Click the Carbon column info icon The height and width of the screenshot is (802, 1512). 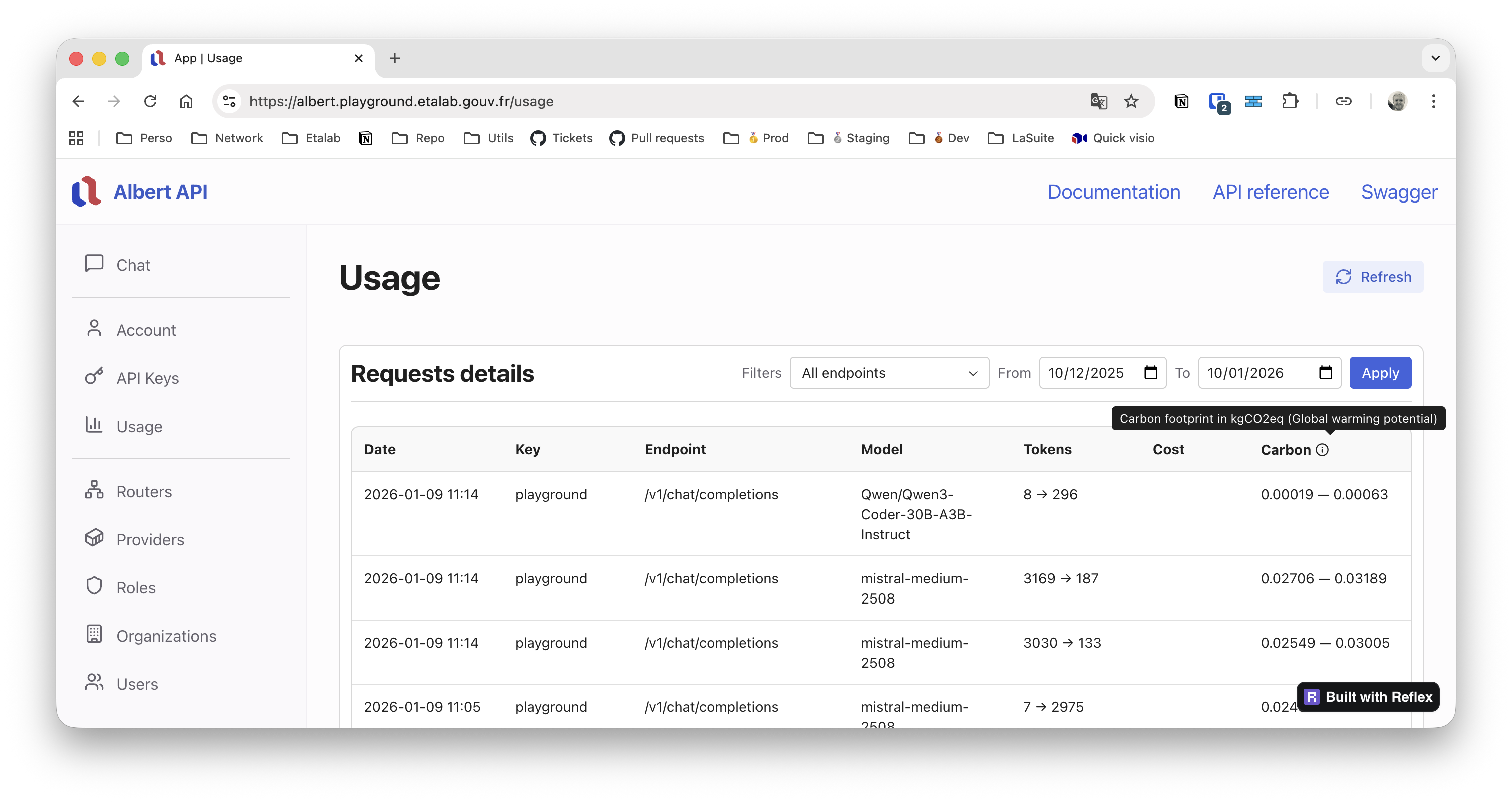click(x=1323, y=450)
